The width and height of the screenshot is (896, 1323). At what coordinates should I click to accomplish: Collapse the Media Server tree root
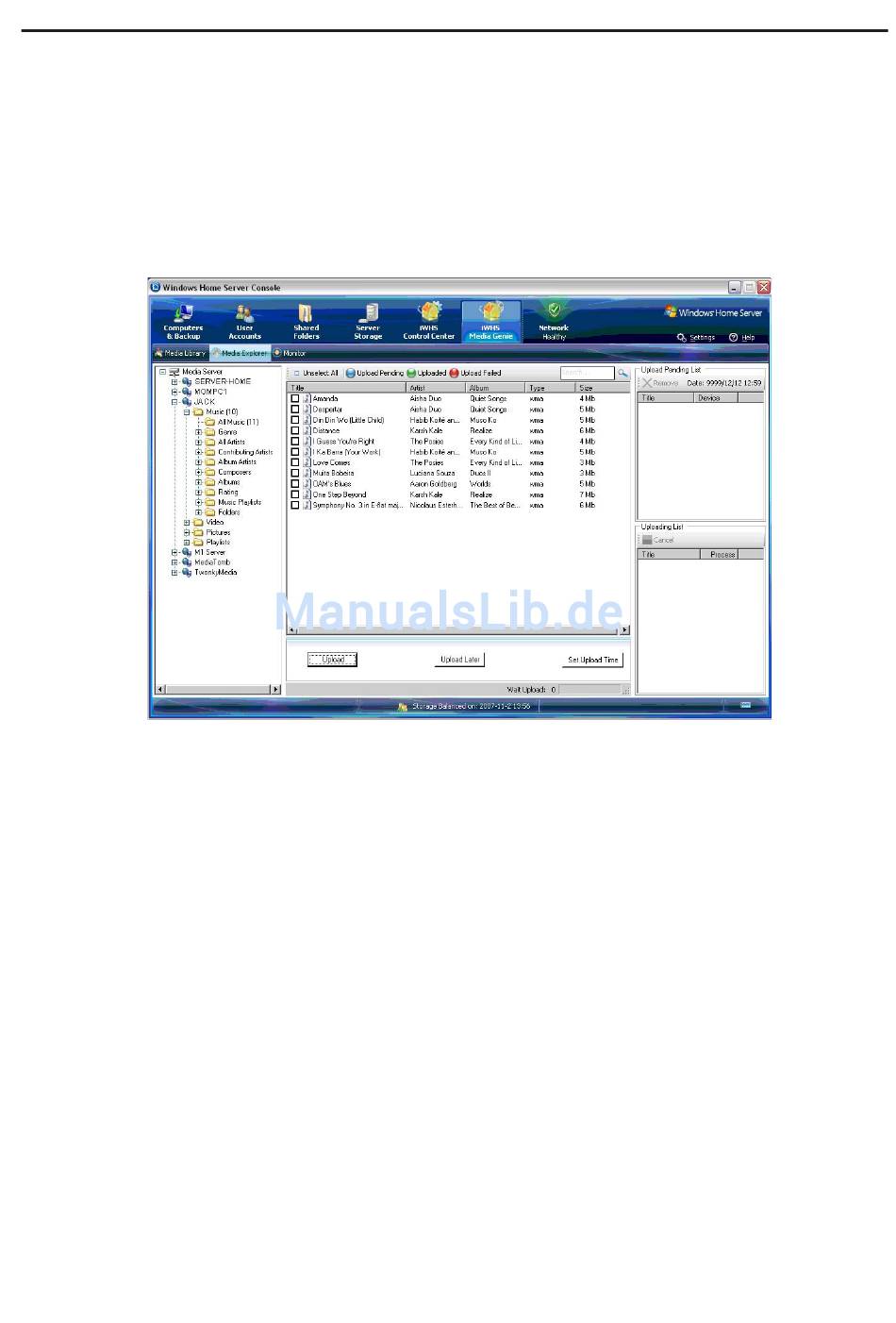point(162,372)
